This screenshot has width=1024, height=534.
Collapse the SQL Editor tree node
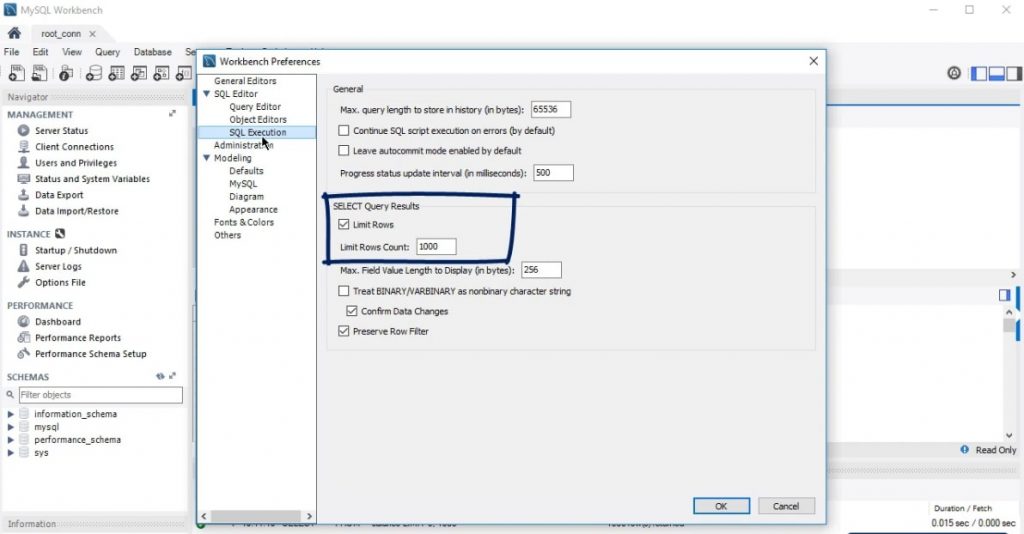click(207, 94)
